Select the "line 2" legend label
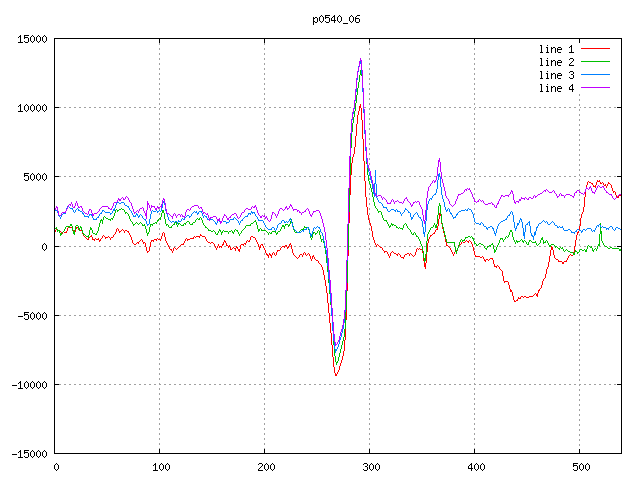 point(556,62)
